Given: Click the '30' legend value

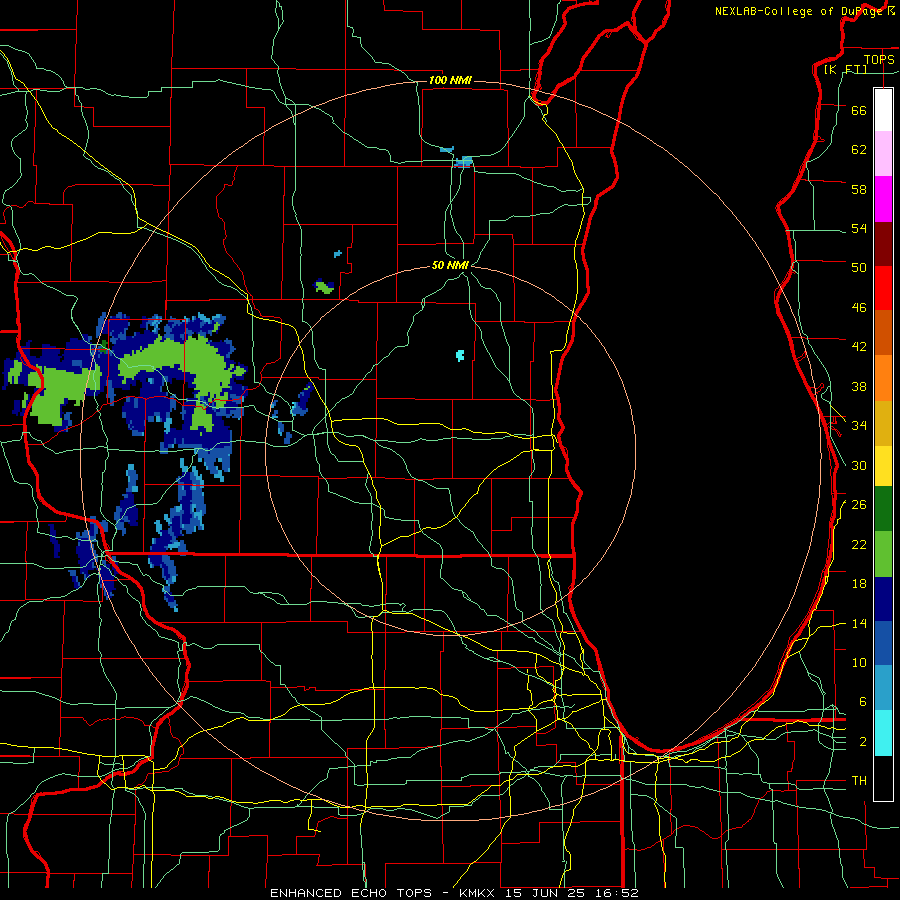Looking at the screenshot, I should pyautogui.click(x=859, y=465).
